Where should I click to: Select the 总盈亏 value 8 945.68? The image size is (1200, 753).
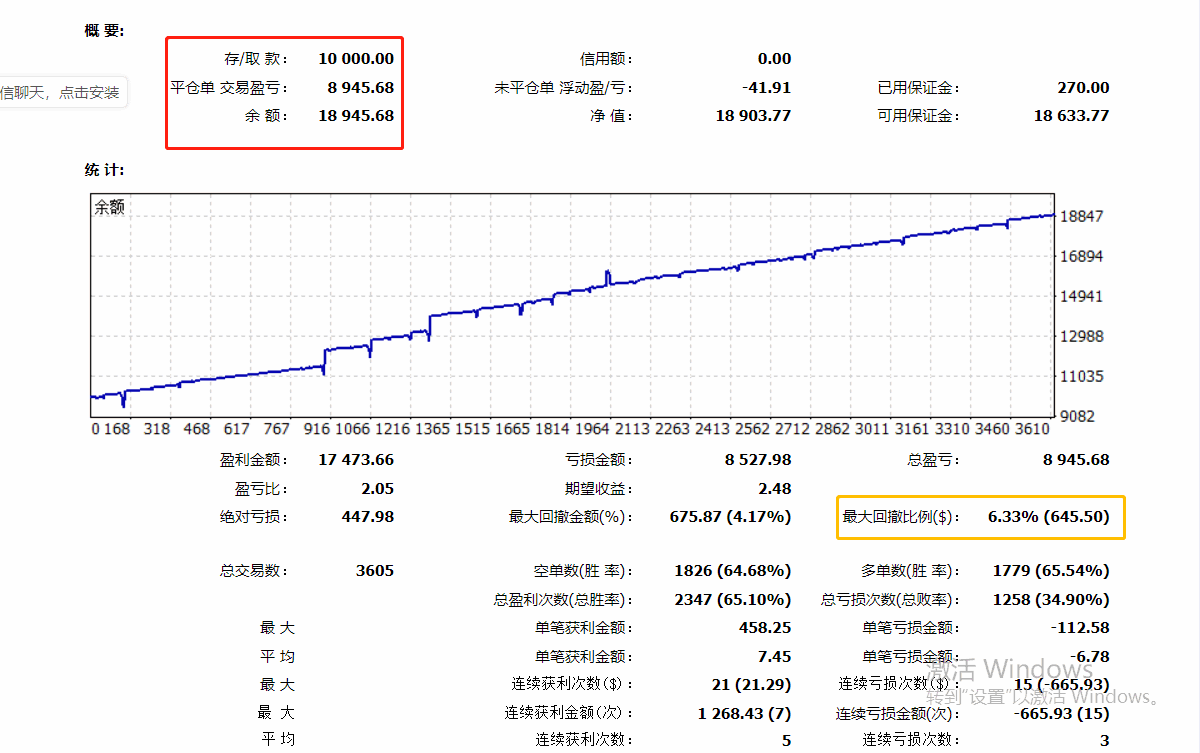point(1076,460)
